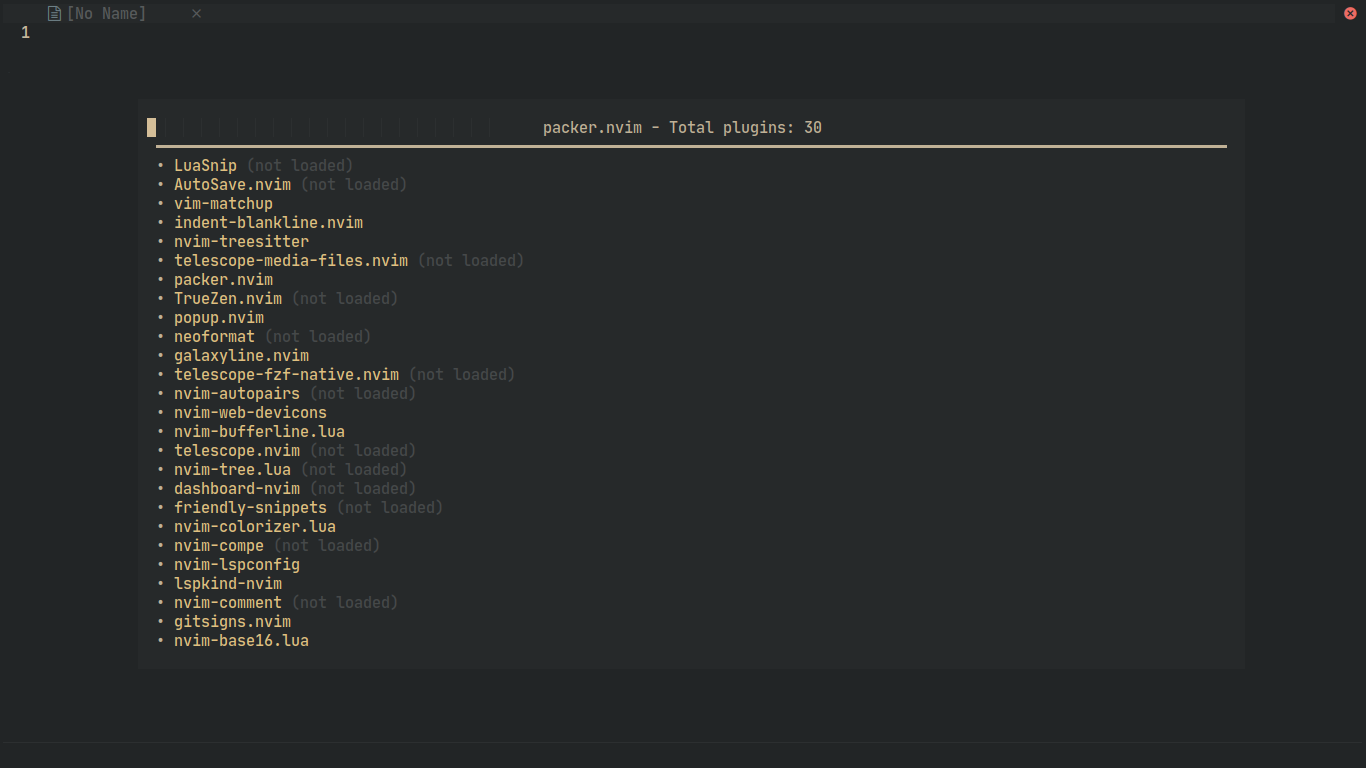The height and width of the screenshot is (768, 1366).
Task: Select the nvim-treesitter plugin entry
Action: [x=241, y=241]
